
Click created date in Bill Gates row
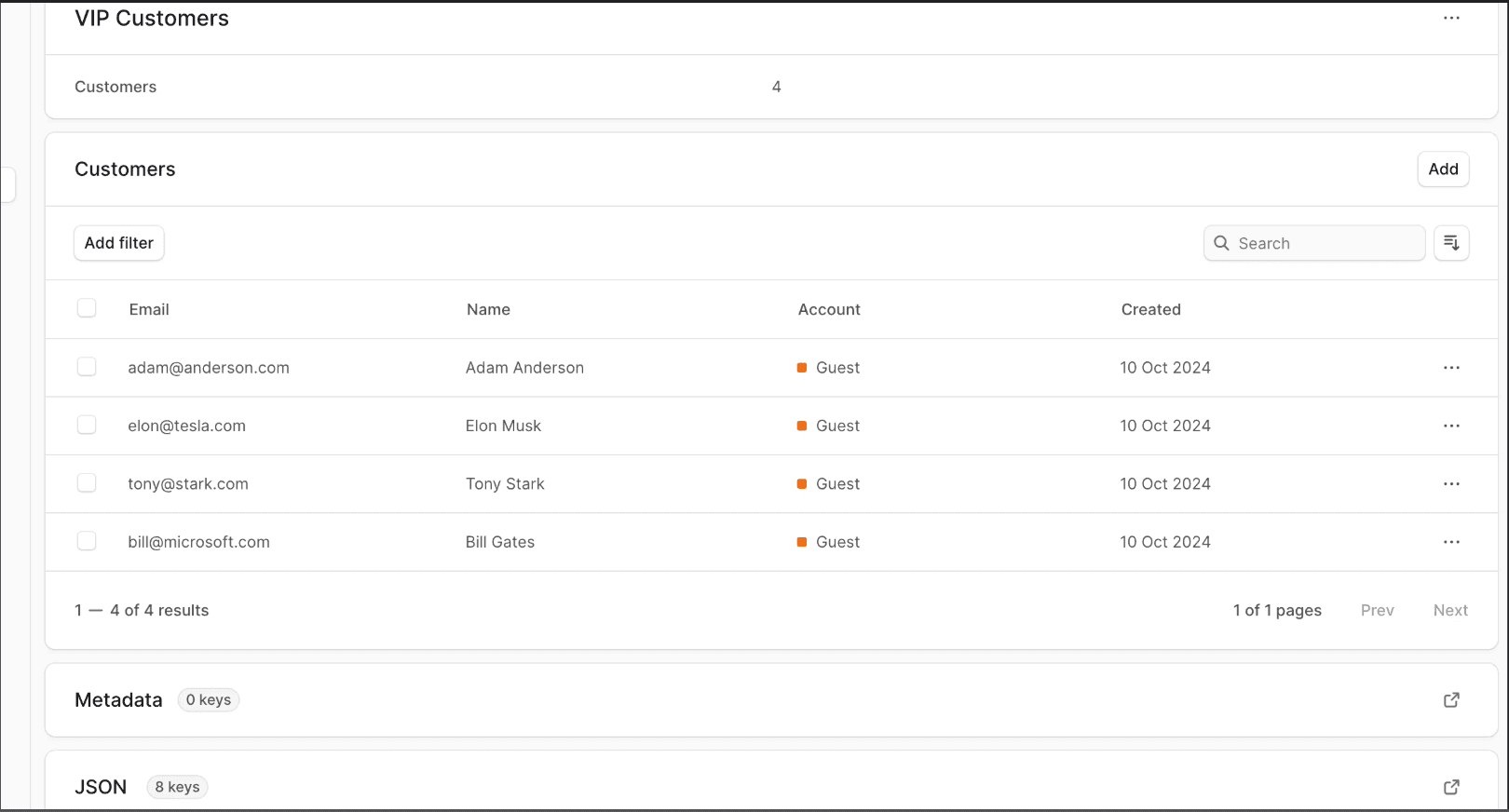(x=1165, y=542)
